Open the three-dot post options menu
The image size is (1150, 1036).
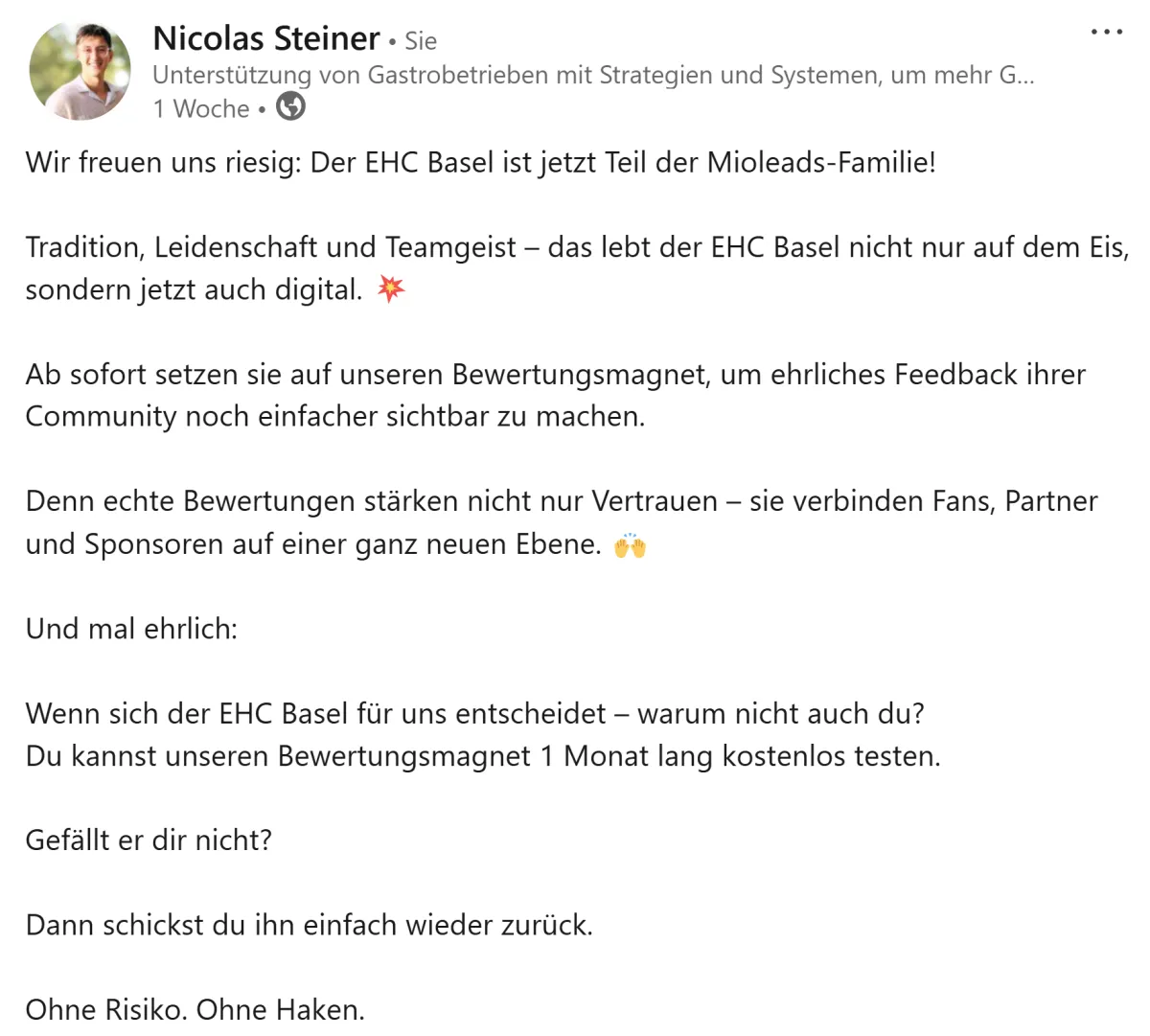1107,33
